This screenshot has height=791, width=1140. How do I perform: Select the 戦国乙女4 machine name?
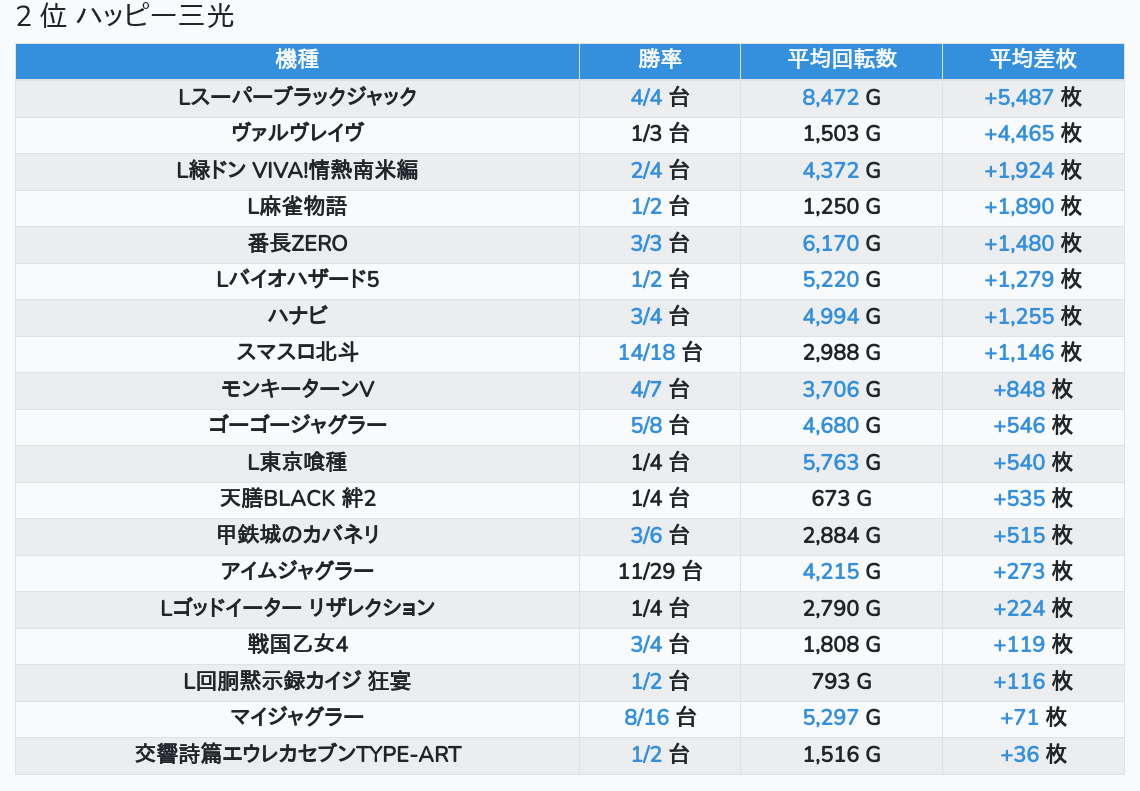click(297, 644)
